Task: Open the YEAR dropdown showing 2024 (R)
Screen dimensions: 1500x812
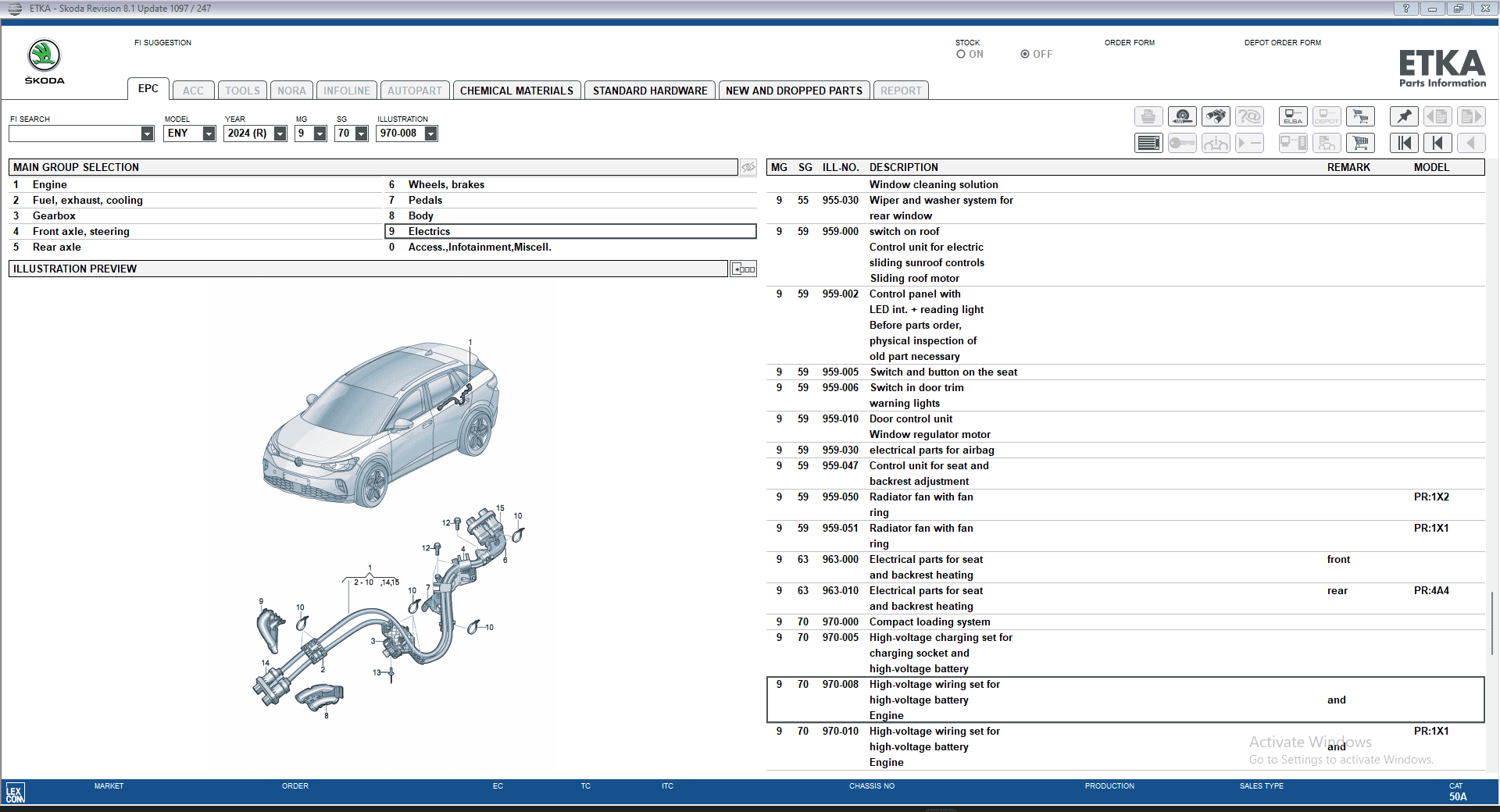Action: pos(280,134)
